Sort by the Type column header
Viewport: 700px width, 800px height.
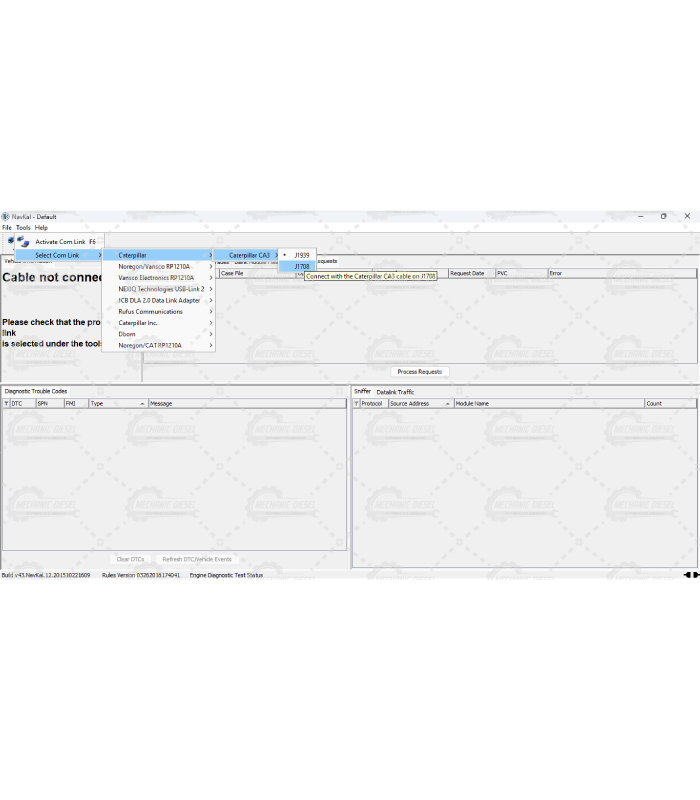pyautogui.click(x=117, y=404)
